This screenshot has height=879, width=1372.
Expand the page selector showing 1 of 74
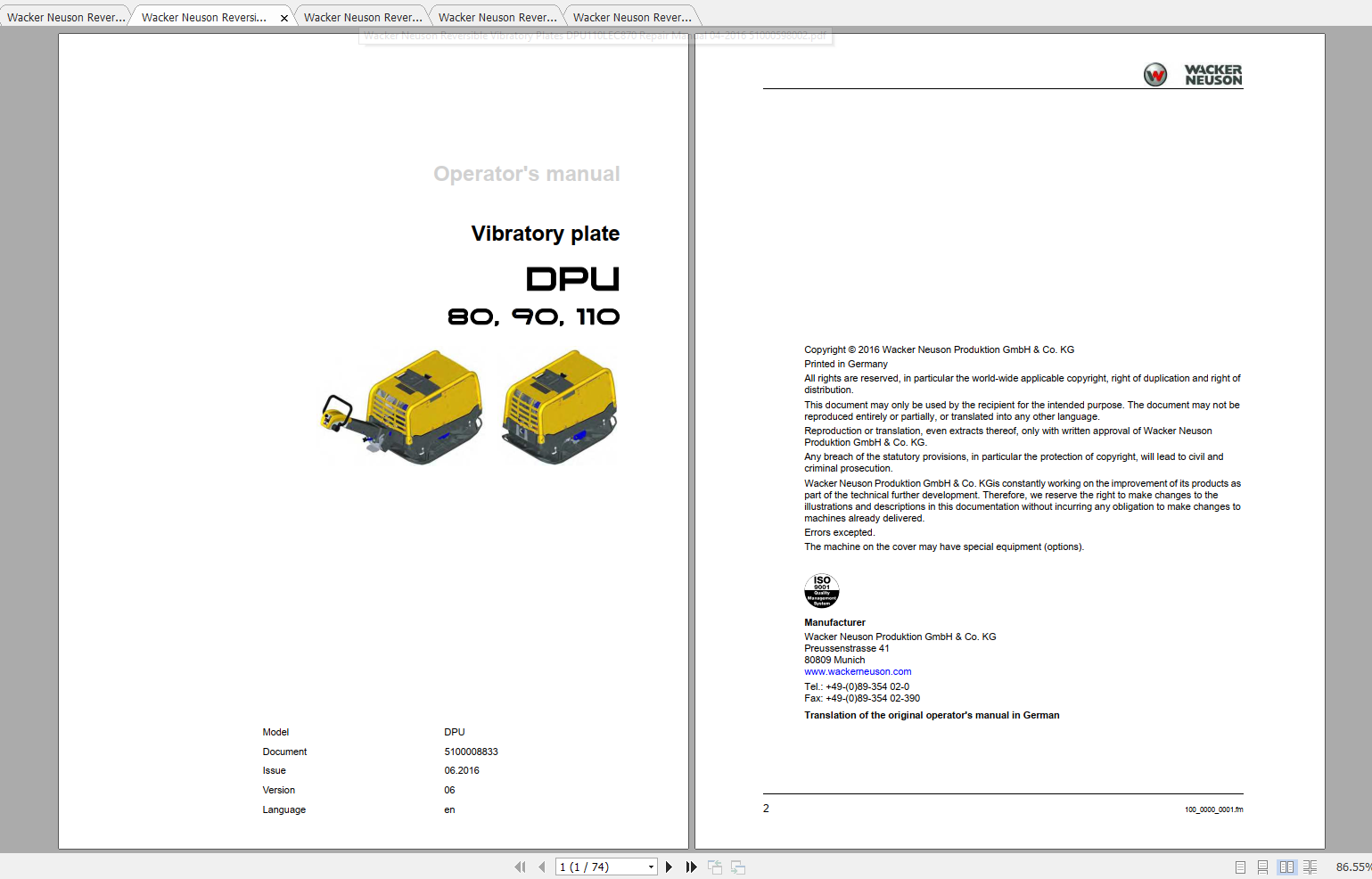point(650,866)
